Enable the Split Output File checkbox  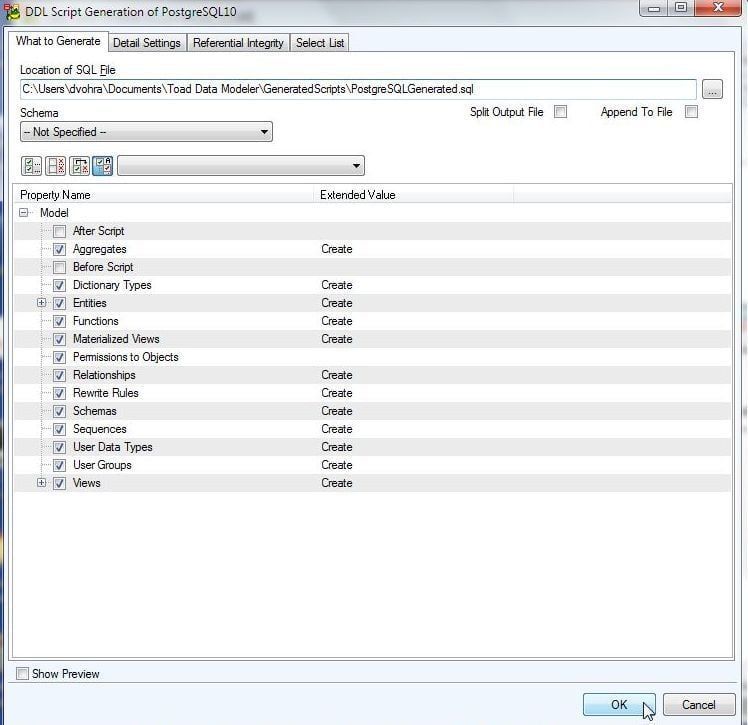pyautogui.click(x=561, y=112)
